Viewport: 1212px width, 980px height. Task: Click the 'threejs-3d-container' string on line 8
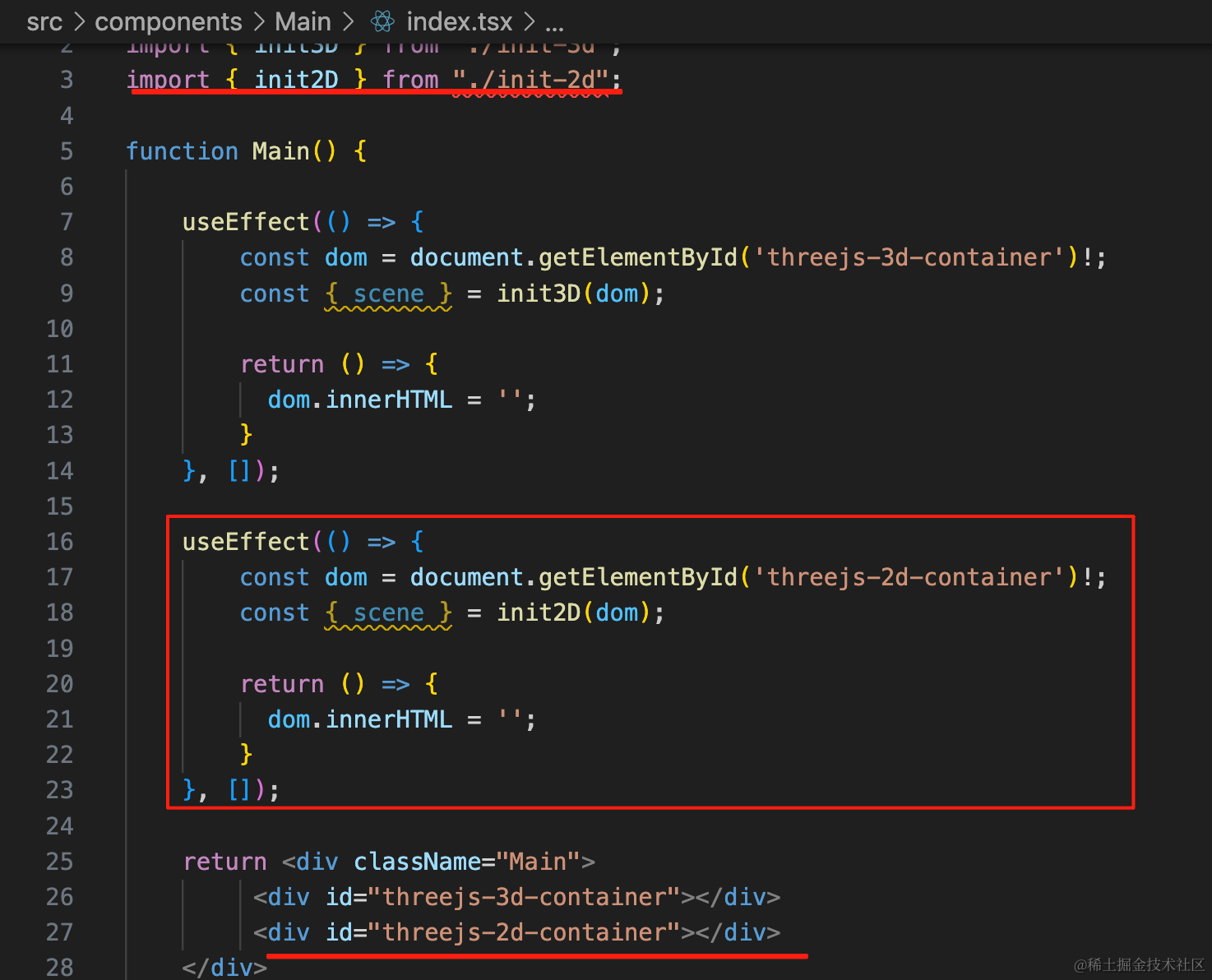coord(909,257)
